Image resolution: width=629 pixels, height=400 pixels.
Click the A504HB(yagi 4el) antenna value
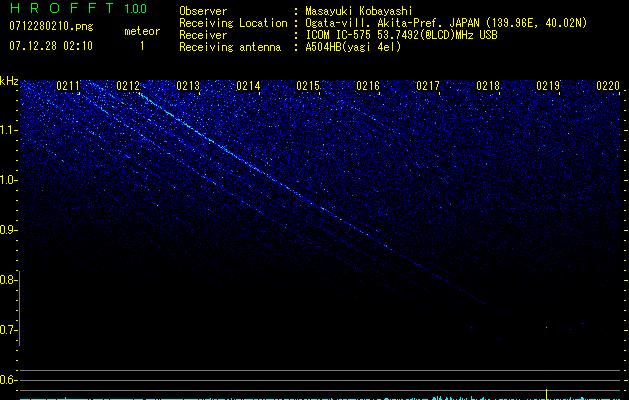[x=353, y=47]
